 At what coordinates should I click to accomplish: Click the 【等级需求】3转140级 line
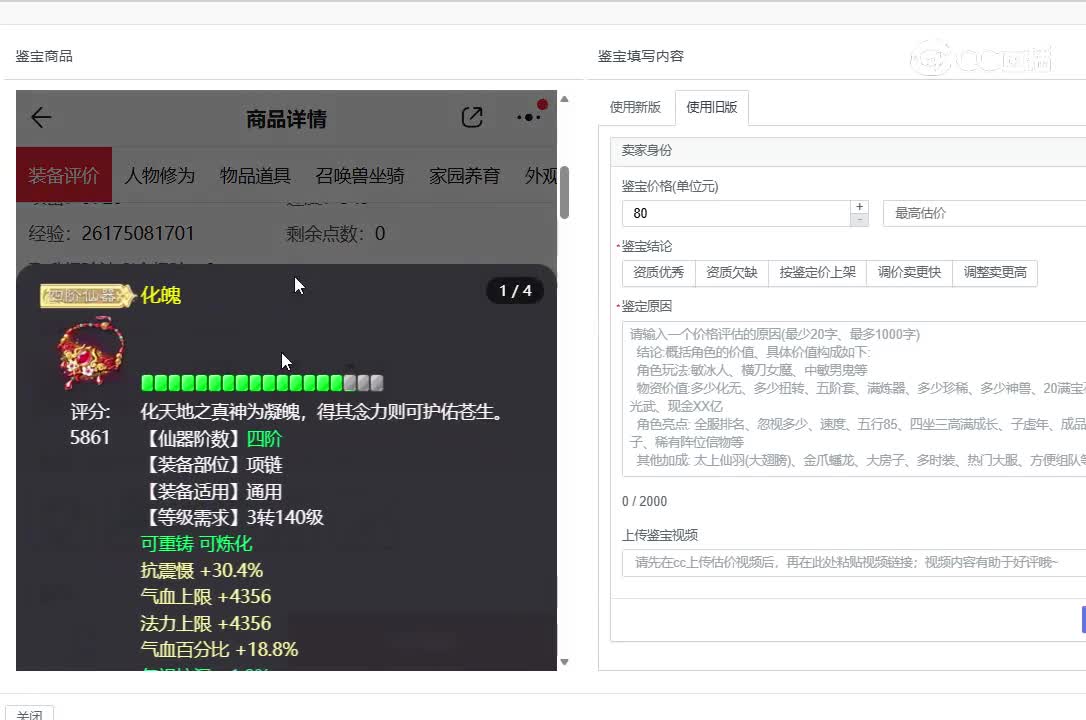[233, 518]
